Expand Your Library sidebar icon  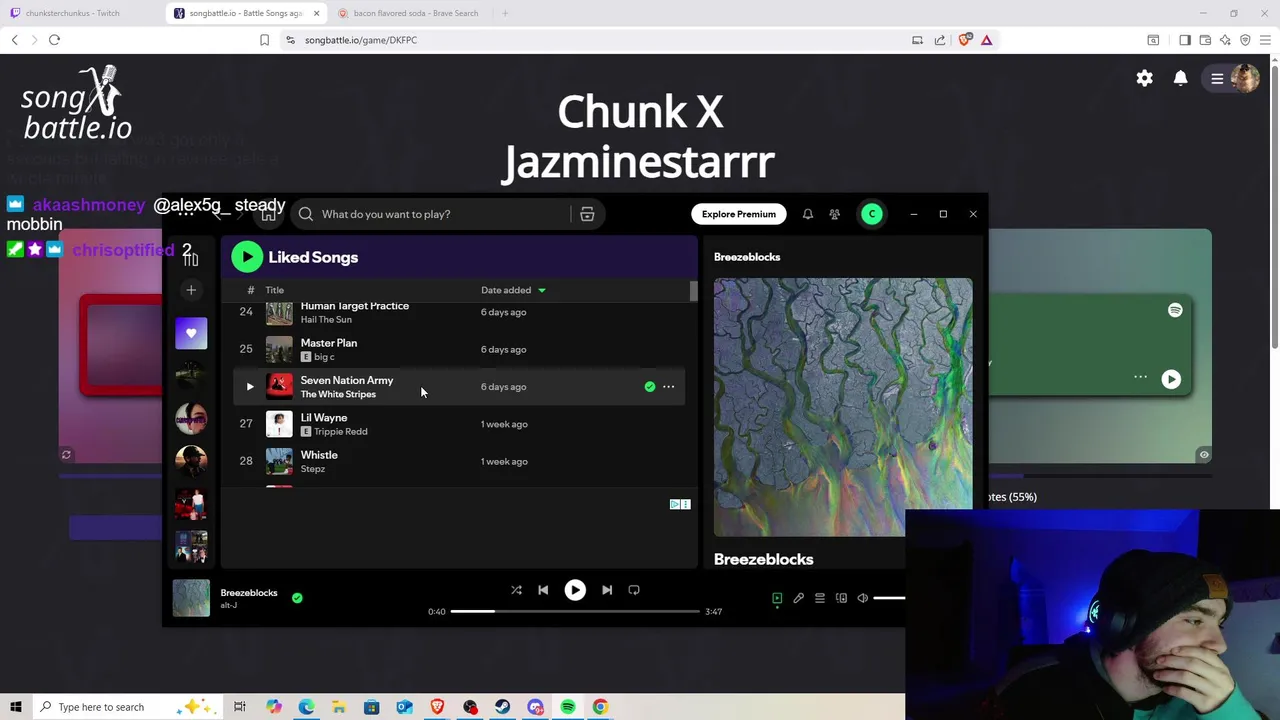pyautogui.click(x=190, y=257)
